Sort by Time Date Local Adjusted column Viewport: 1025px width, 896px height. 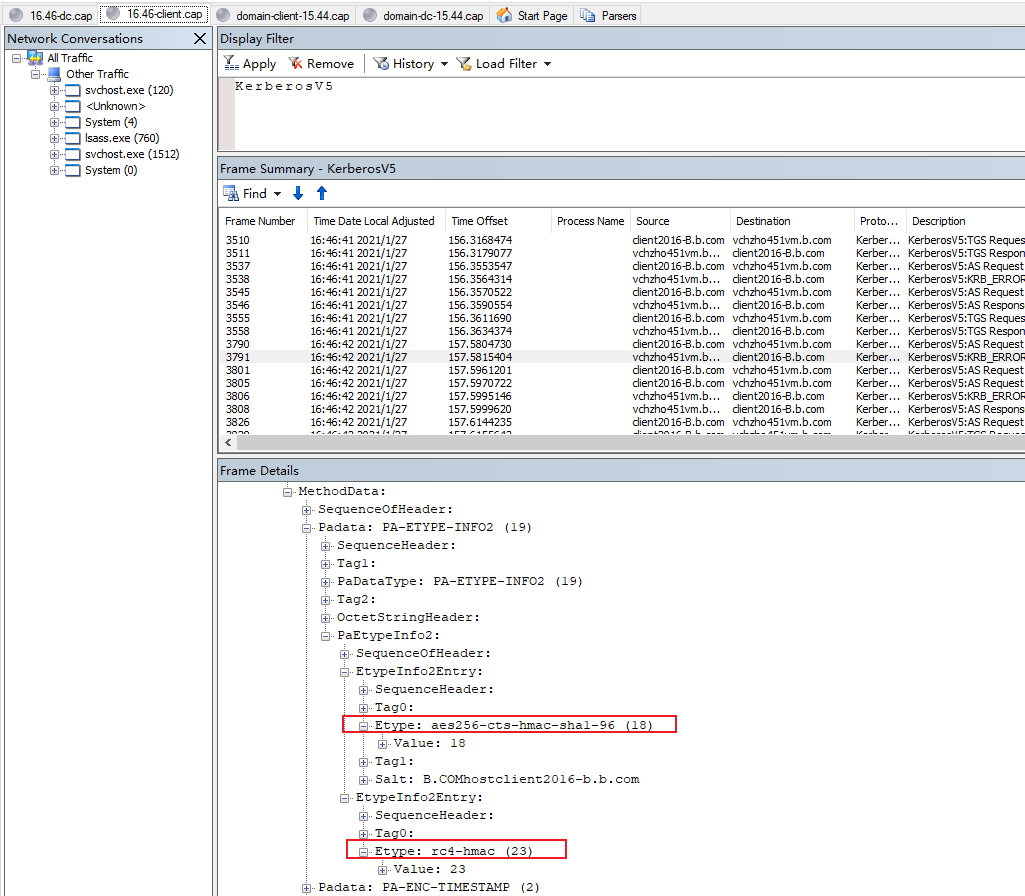[x=374, y=221]
